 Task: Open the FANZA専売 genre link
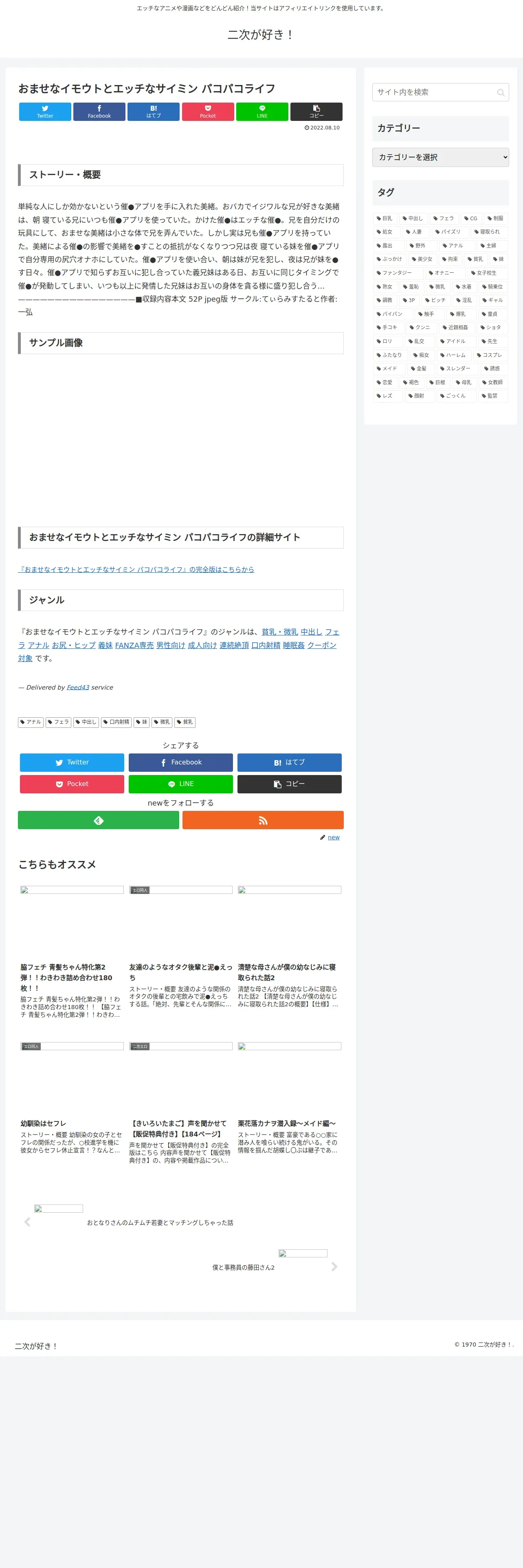pos(134,645)
